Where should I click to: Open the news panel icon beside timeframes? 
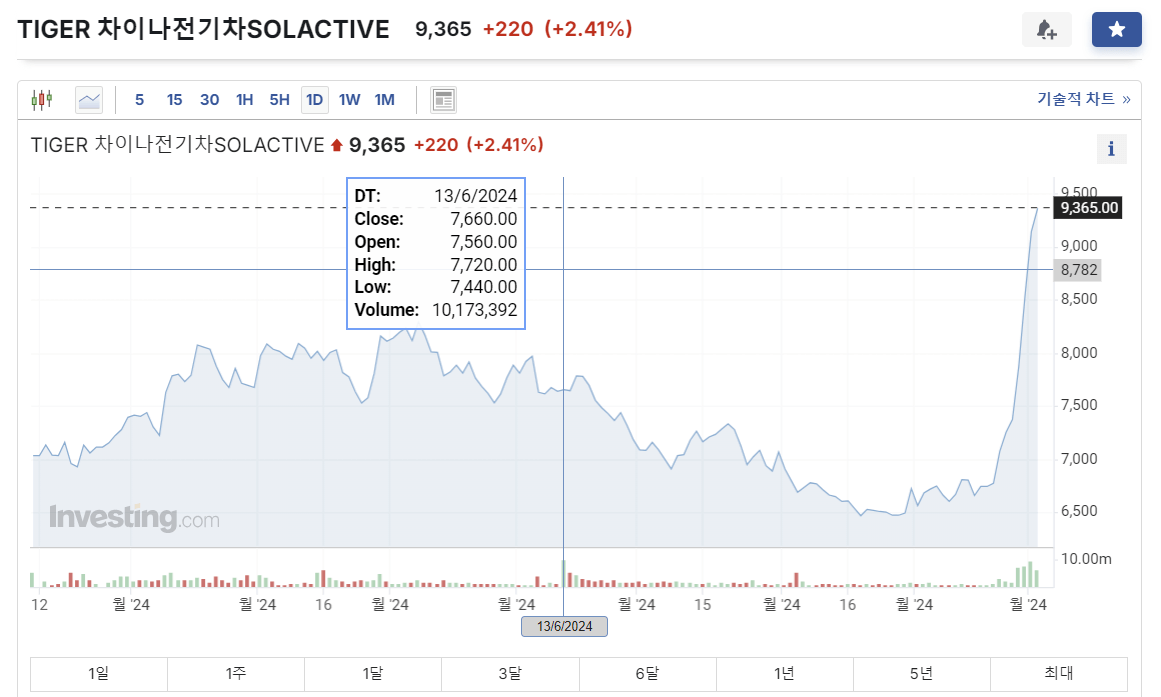pyautogui.click(x=443, y=99)
